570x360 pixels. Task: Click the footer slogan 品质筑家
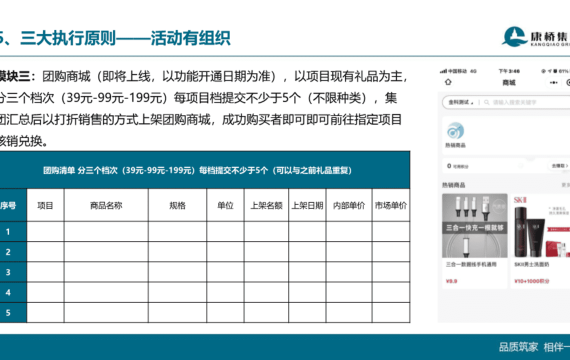518,347
